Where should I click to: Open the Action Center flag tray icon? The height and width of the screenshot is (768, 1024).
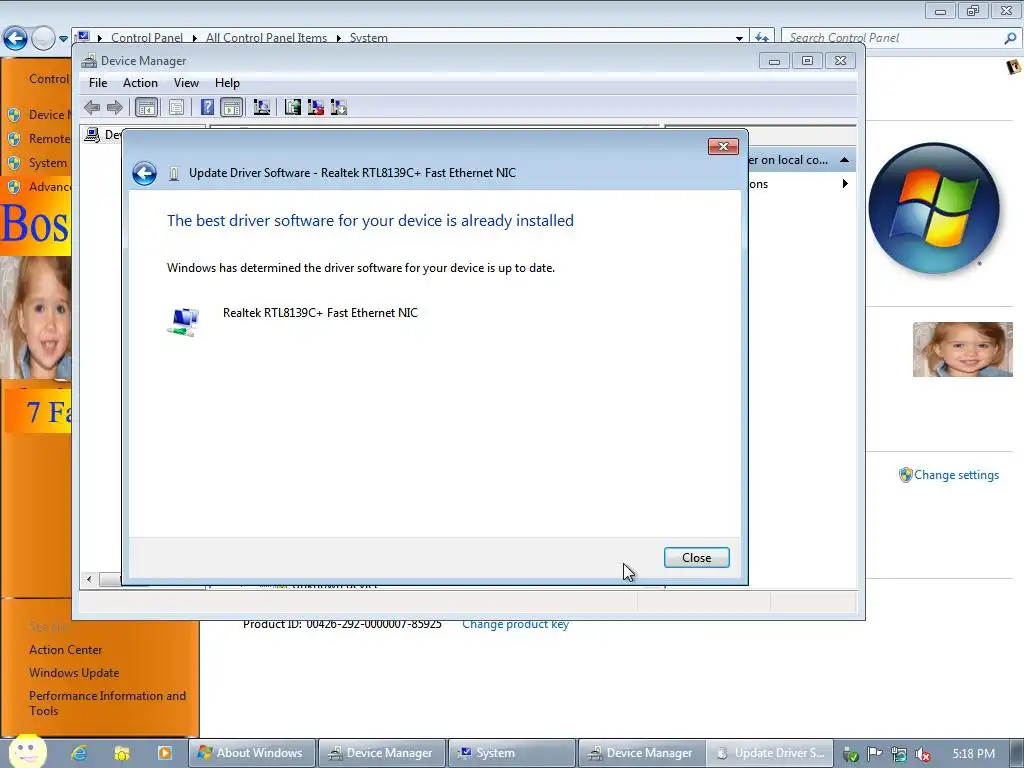pos(874,754)
